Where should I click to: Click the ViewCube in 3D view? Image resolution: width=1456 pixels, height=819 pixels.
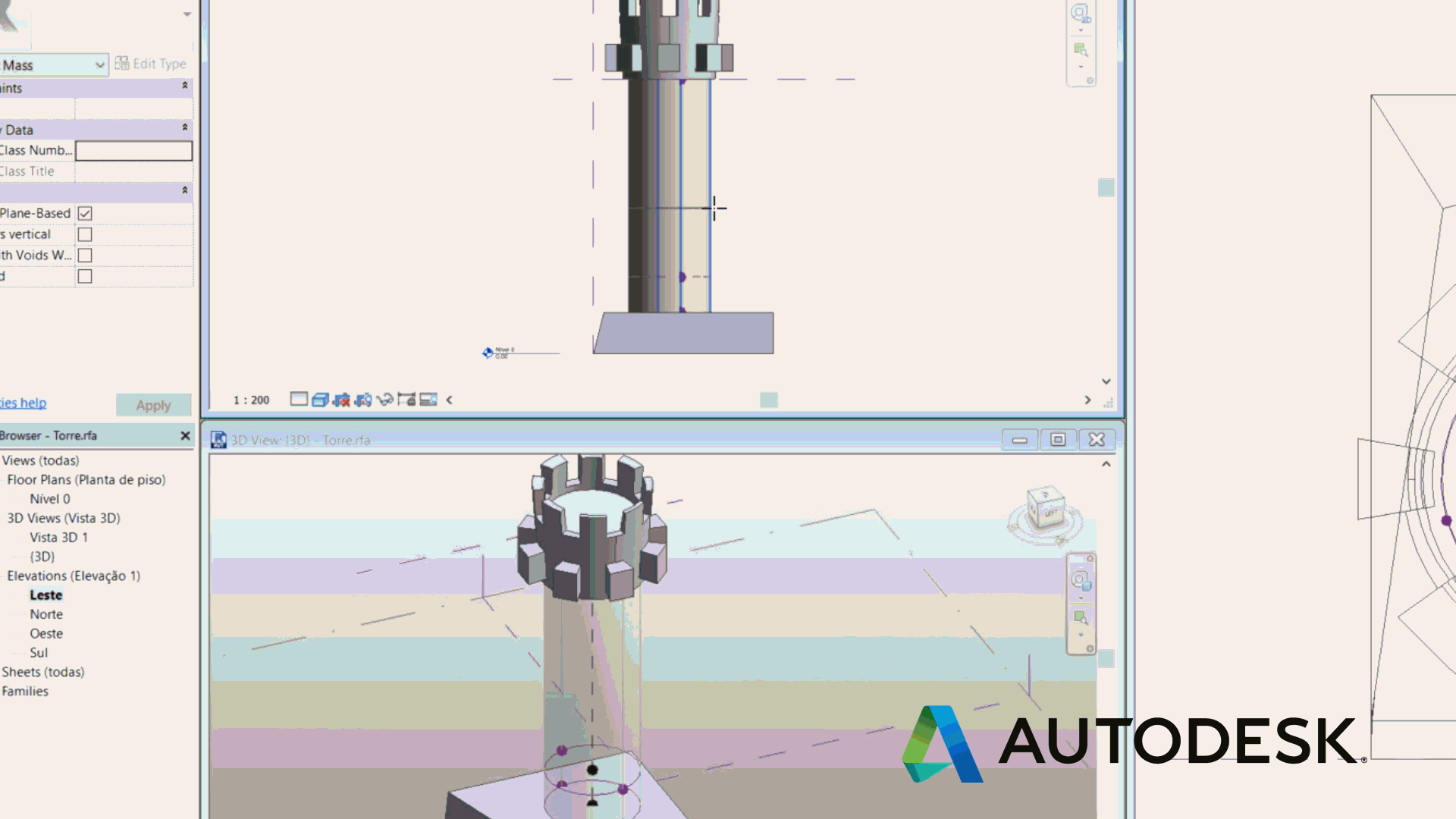click(x=1046, y=510)
